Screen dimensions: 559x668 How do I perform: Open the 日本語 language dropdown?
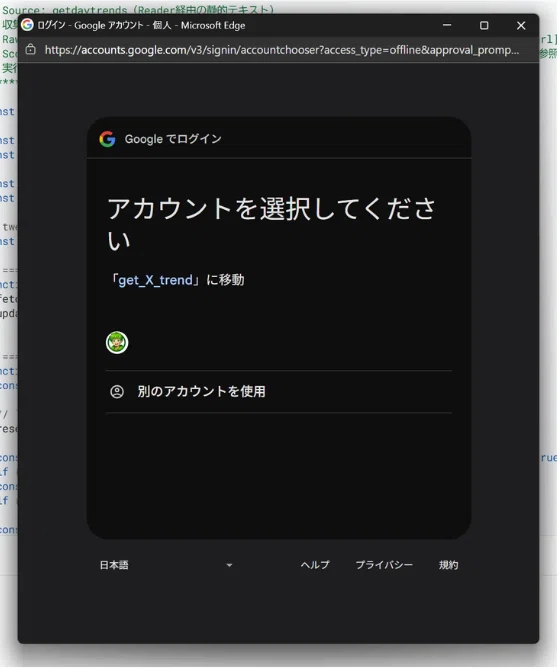pos(166,565)
